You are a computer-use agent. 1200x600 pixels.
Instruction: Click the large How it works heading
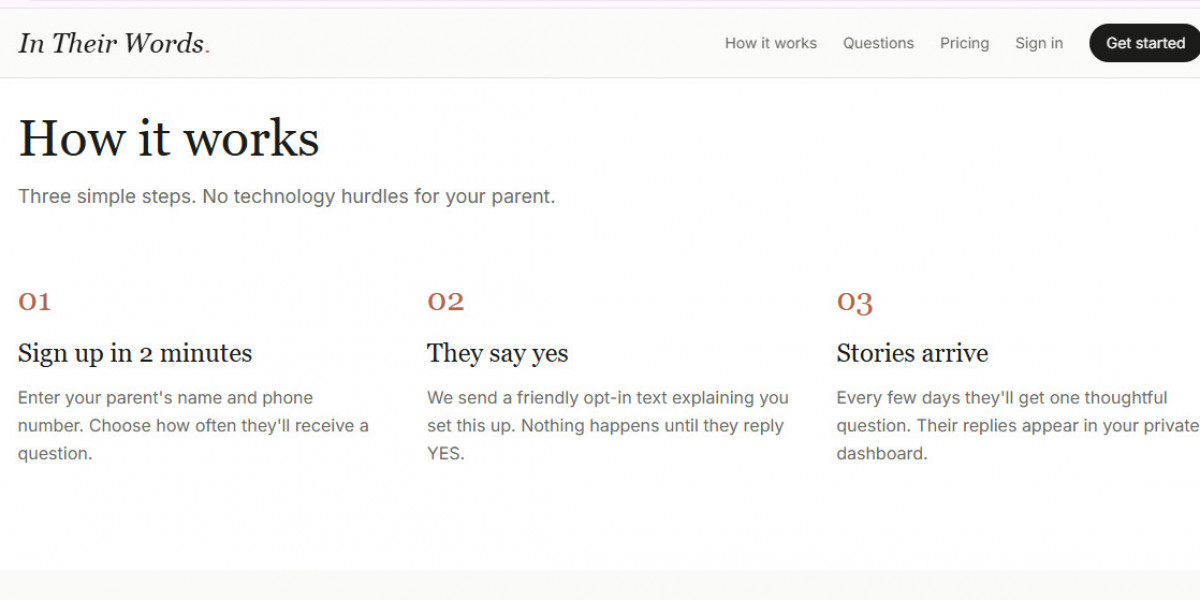click(x=169, y=137)
